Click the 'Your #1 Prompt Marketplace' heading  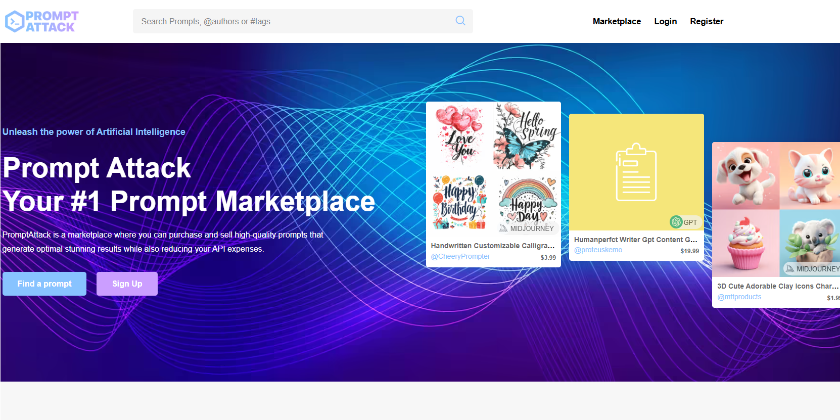click(x=189, y=201)
